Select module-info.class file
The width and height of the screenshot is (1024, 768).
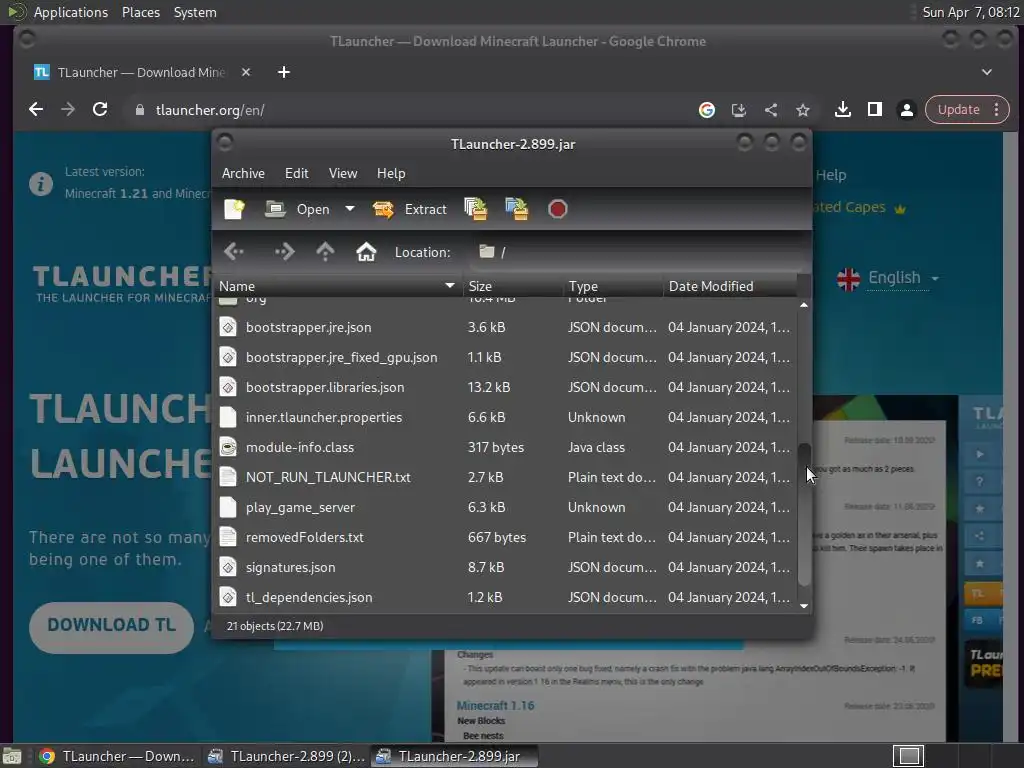point(505,447)
